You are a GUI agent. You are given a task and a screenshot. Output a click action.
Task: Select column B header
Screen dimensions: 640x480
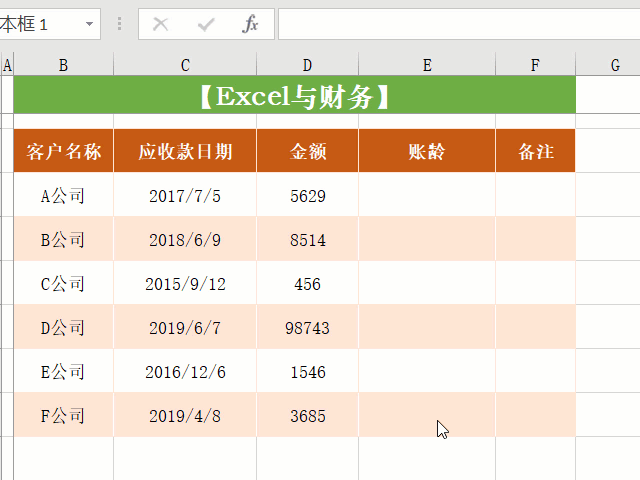[63, 64]
